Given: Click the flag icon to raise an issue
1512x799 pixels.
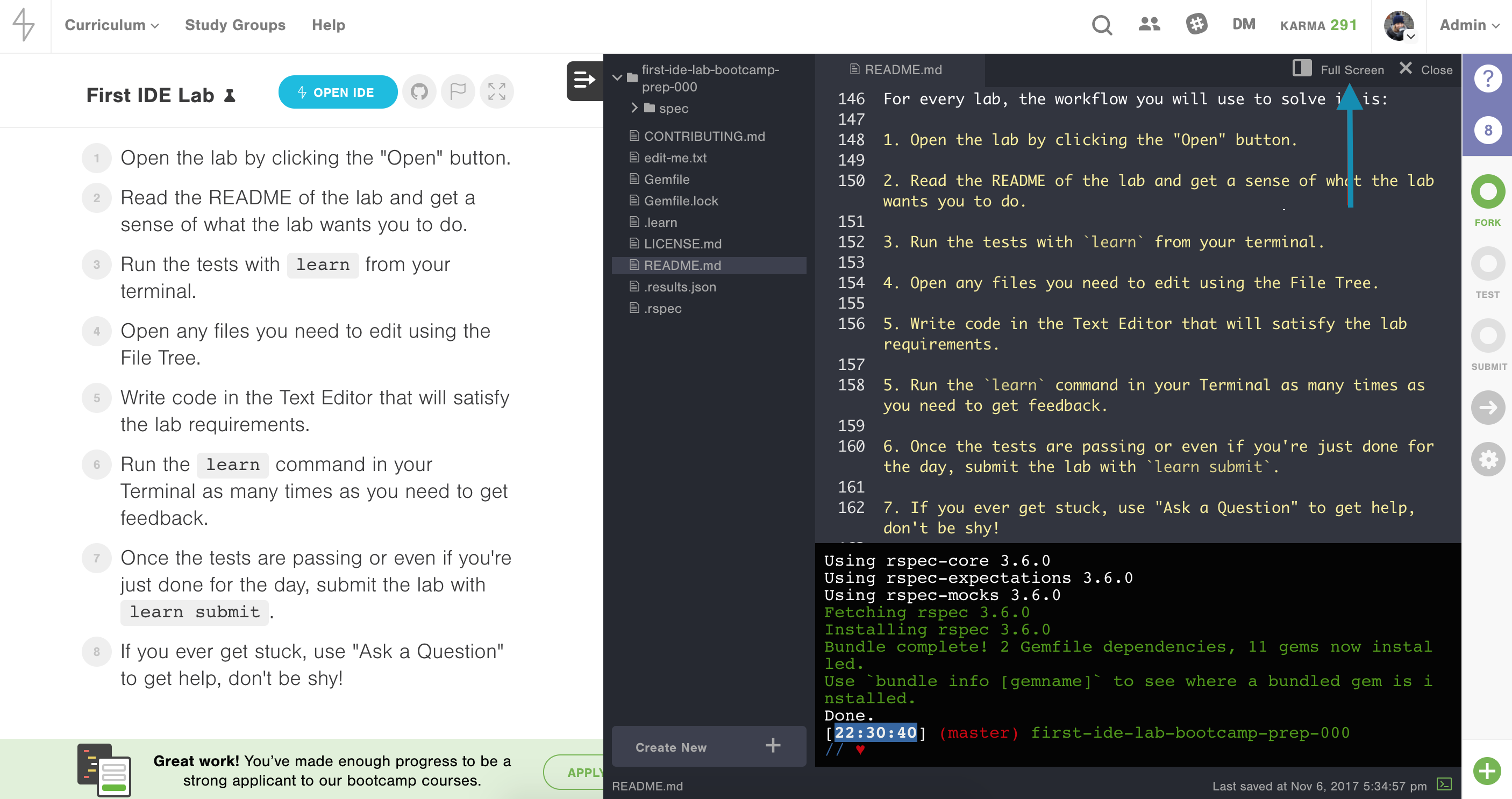Looking at the screenshot, I should click(x=458, y=91).
